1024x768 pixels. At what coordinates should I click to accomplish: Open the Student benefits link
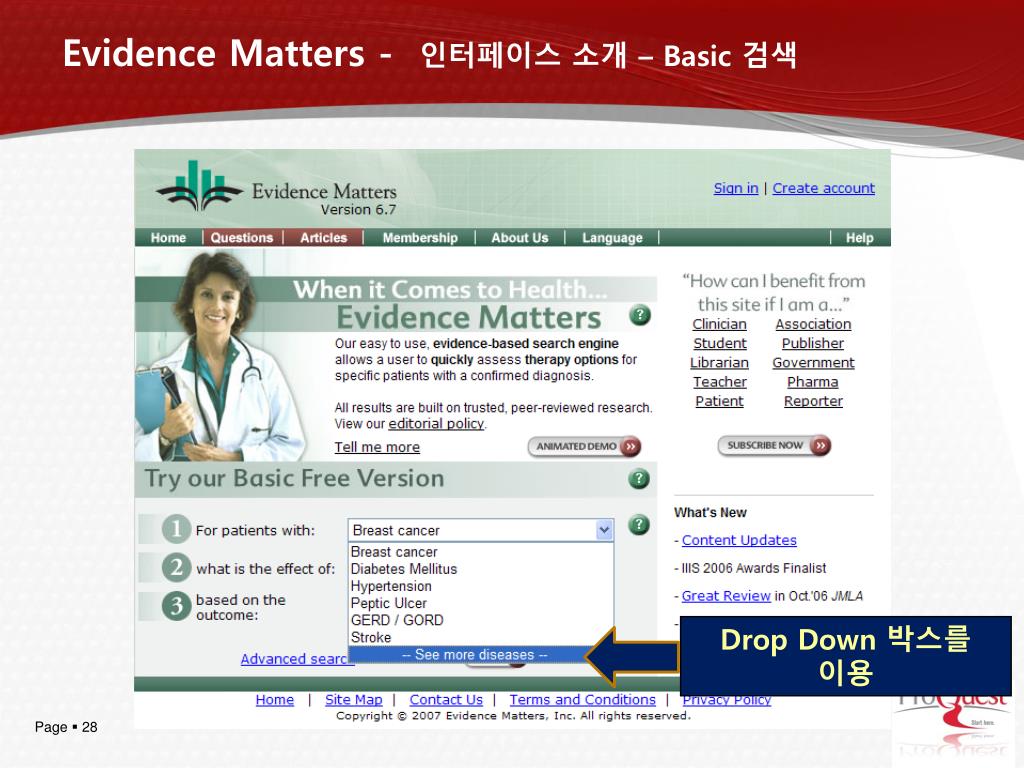[720, 343]
